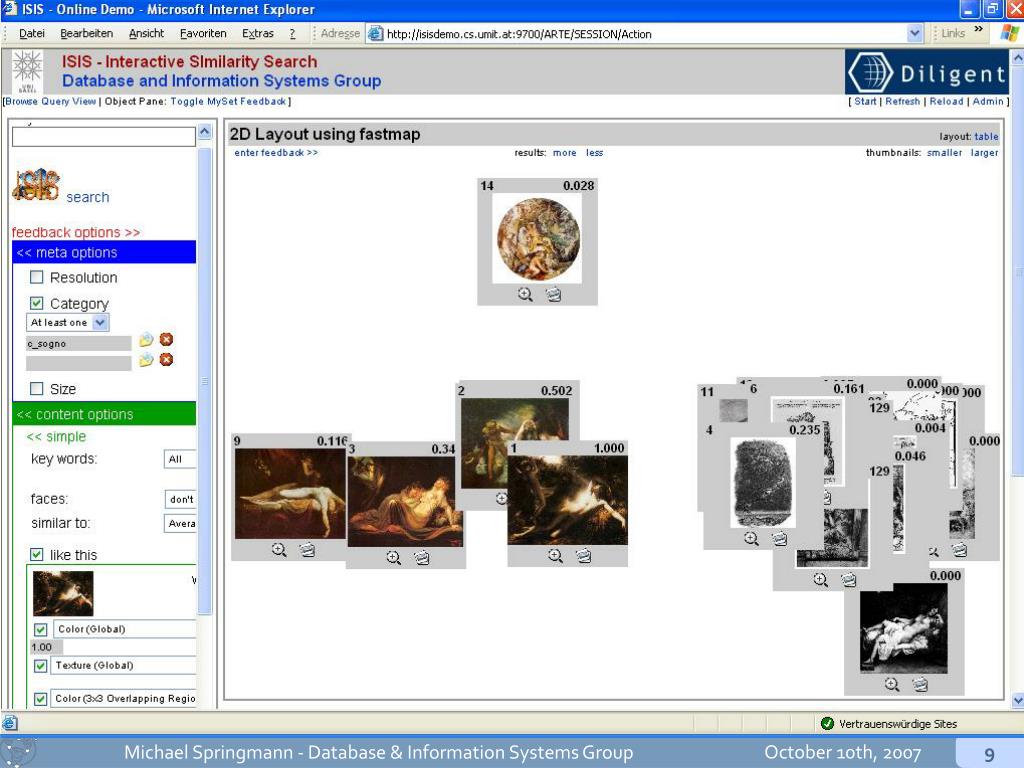This screenshot has height=768, width=1024.
Task: Collapse the meta options section
Action: (67, 253)
